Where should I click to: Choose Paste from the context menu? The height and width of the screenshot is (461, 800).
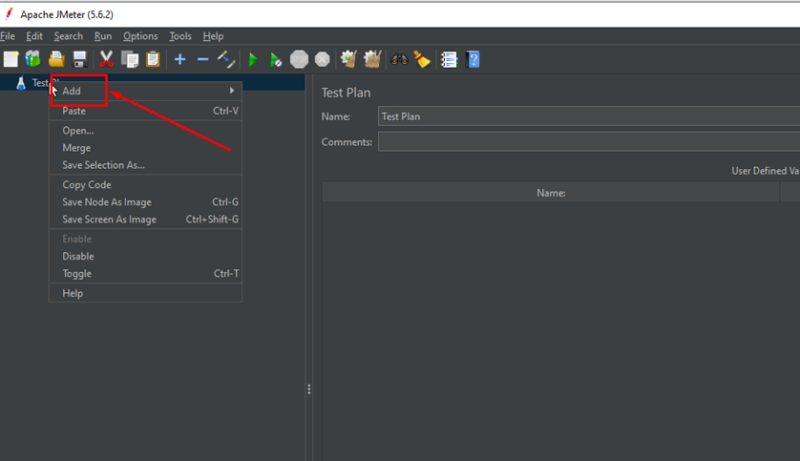[x=145, y=111]
